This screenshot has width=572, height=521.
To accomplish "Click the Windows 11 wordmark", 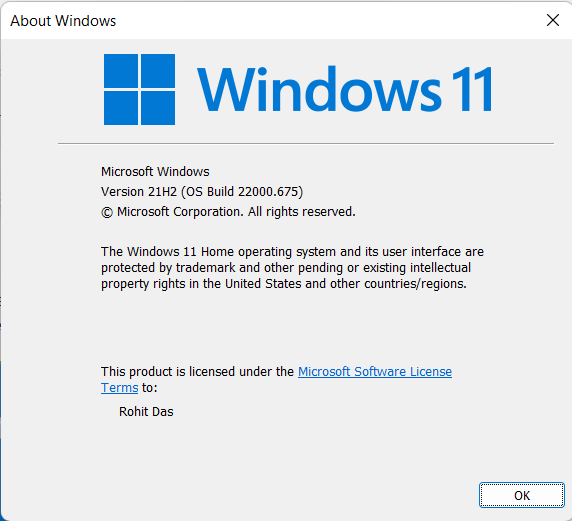I will point(345,89).
